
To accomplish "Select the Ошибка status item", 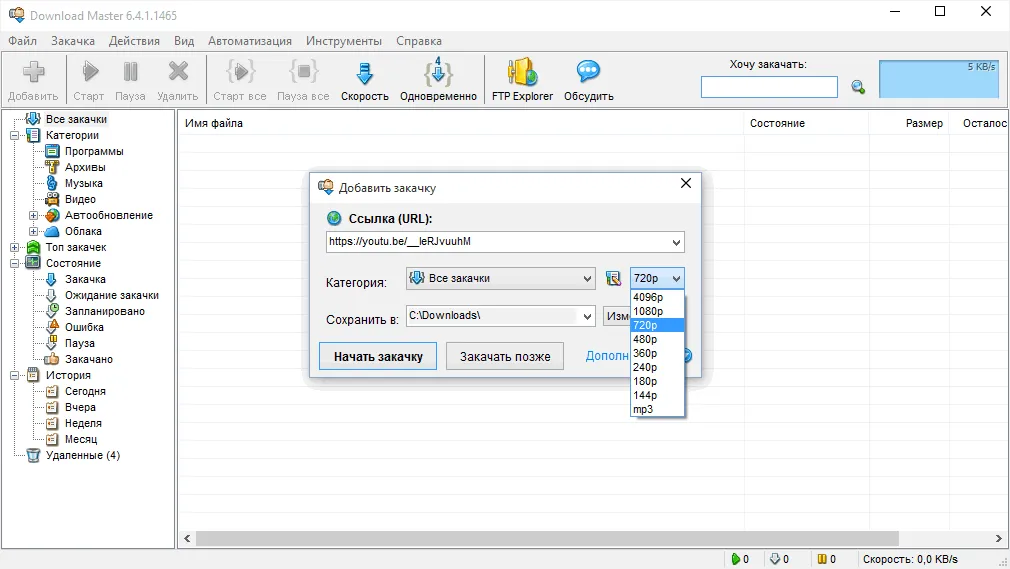I will click(x=84, y=327).
